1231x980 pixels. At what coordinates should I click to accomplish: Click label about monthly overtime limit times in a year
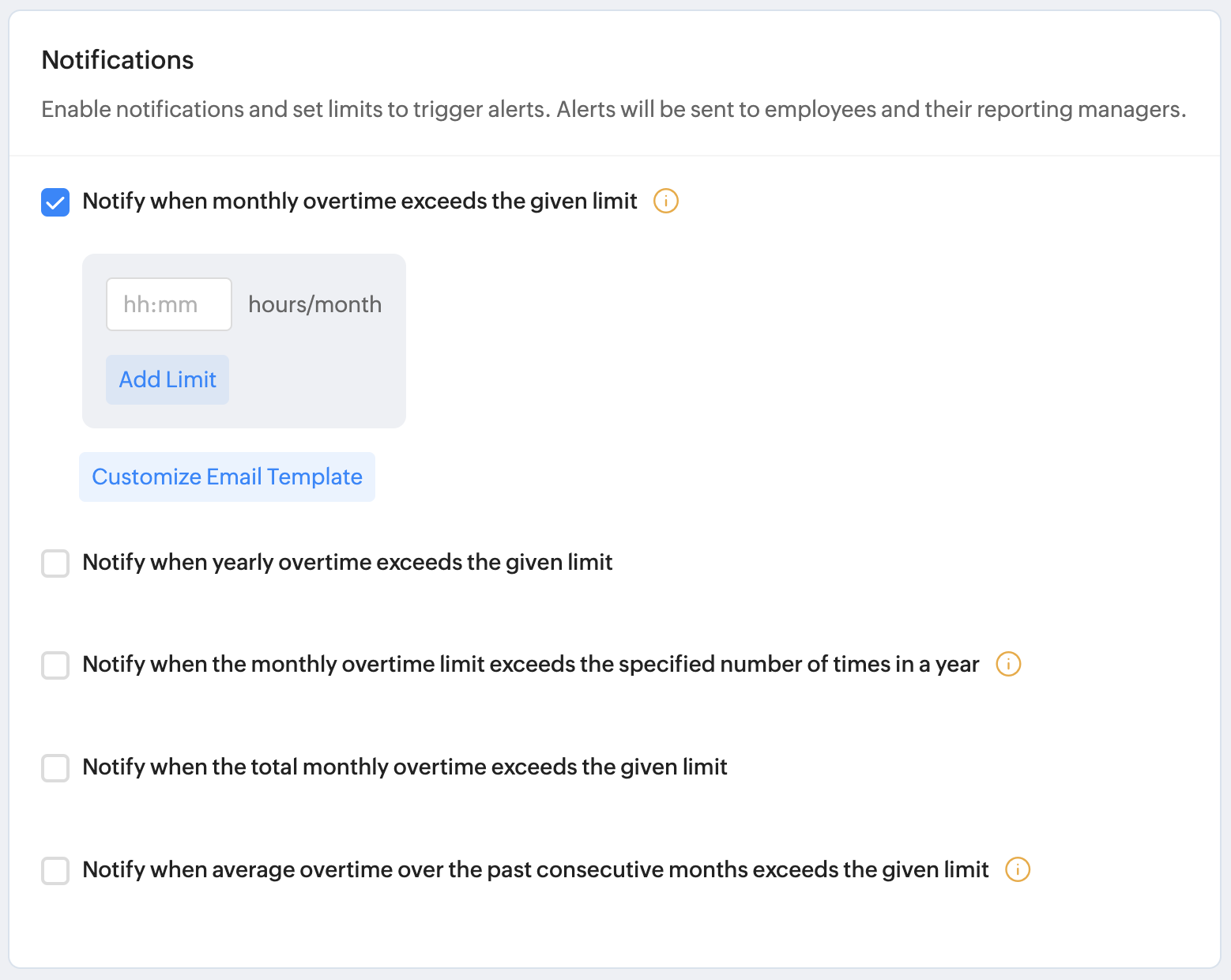pyautogui.click(x=531, y=665)
